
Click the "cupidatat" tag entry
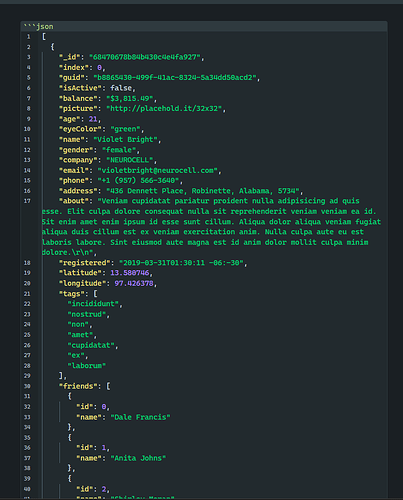tap(91, 345)
